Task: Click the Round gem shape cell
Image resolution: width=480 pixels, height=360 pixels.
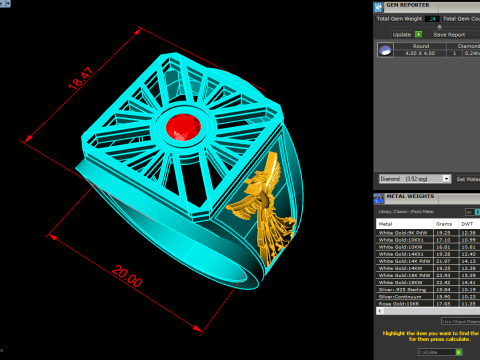Action: click(x=420, y=46)
